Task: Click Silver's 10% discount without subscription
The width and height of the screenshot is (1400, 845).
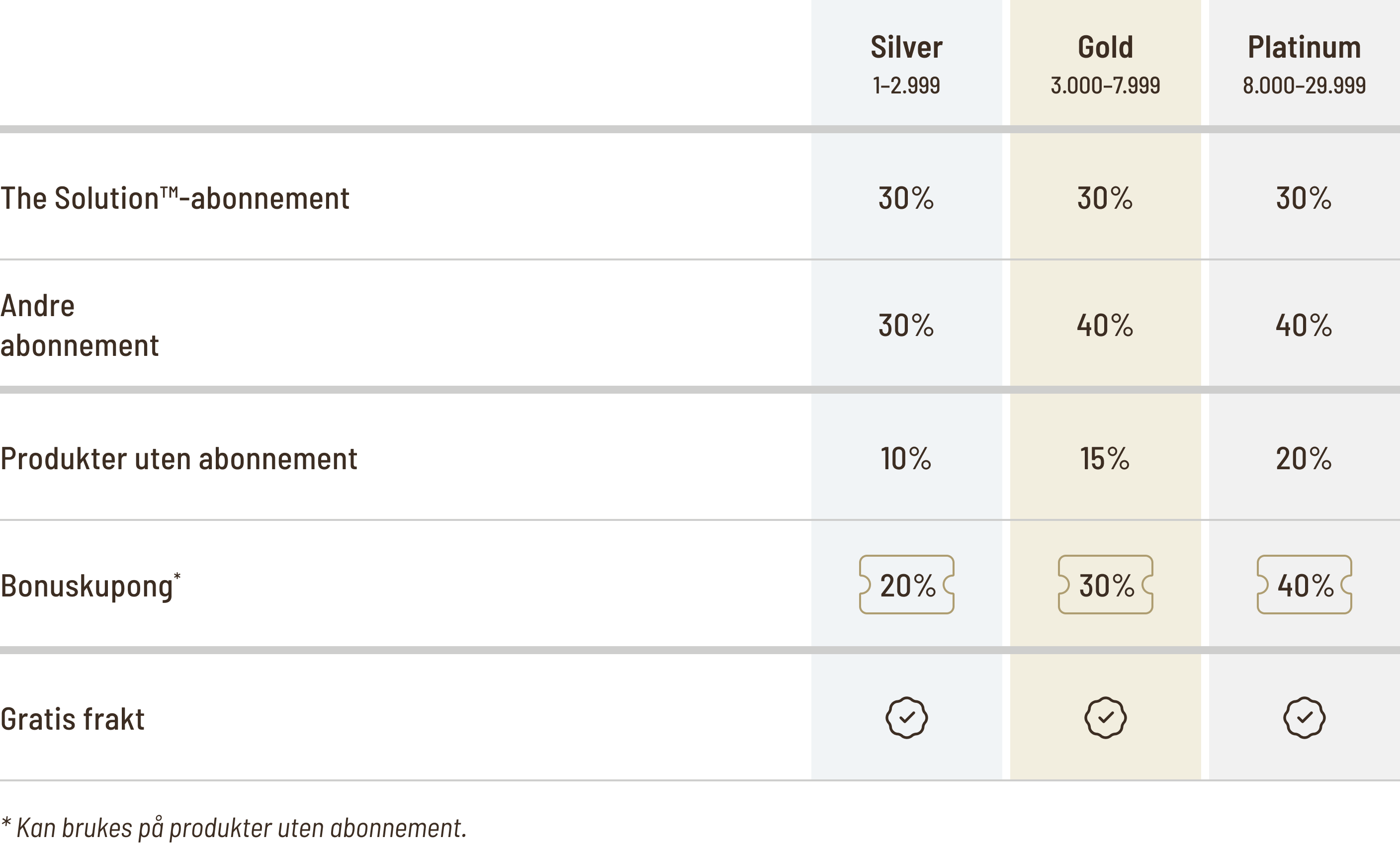Action: [906, 458]
